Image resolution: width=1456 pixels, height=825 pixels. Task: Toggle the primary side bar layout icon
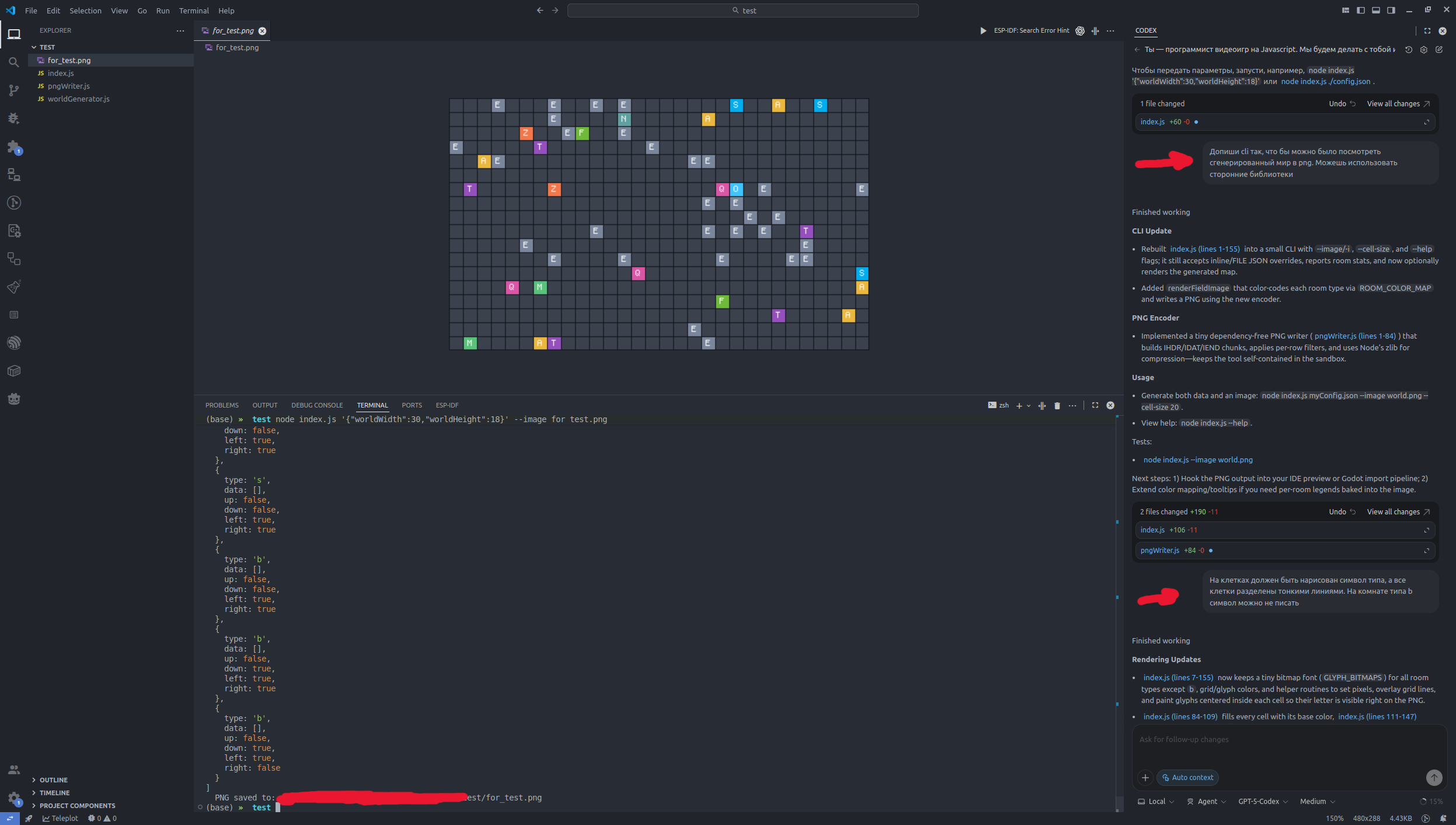1360,11
